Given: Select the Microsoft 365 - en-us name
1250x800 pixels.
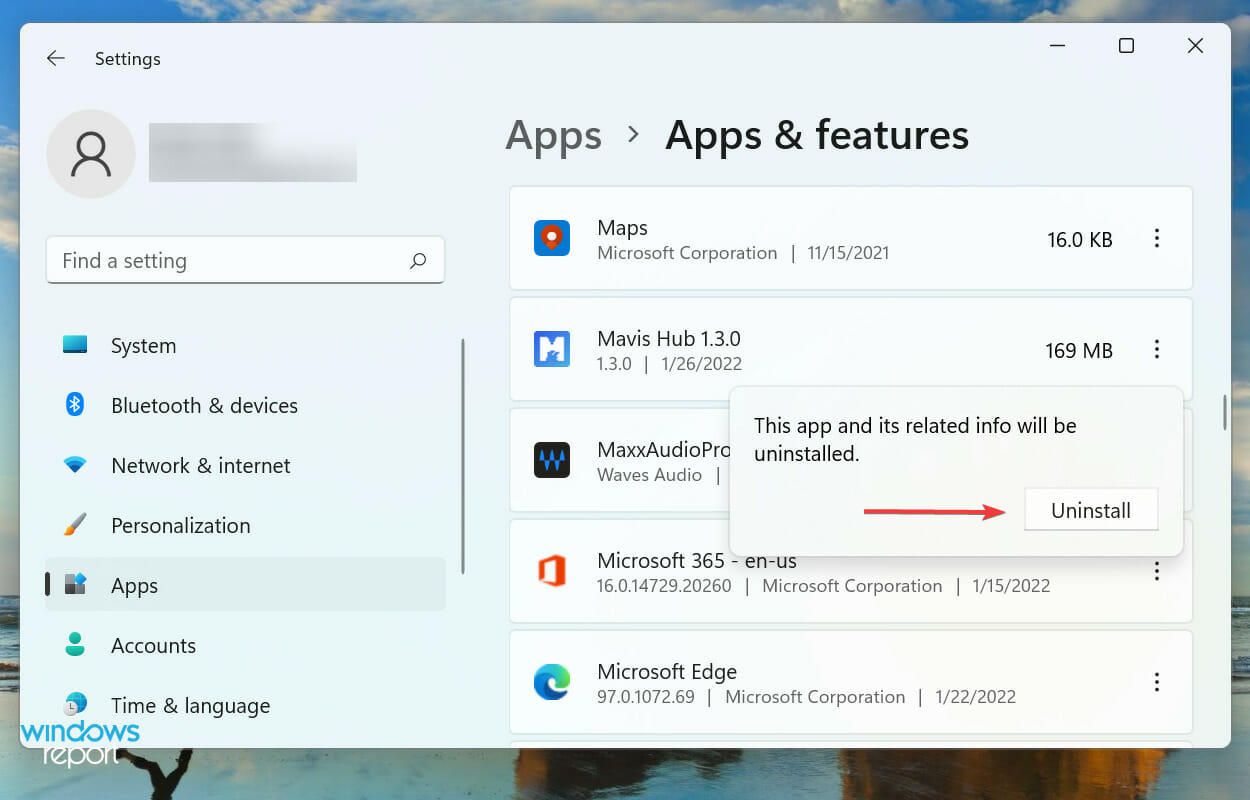Looking at the screenshot, I should point(697,560).
